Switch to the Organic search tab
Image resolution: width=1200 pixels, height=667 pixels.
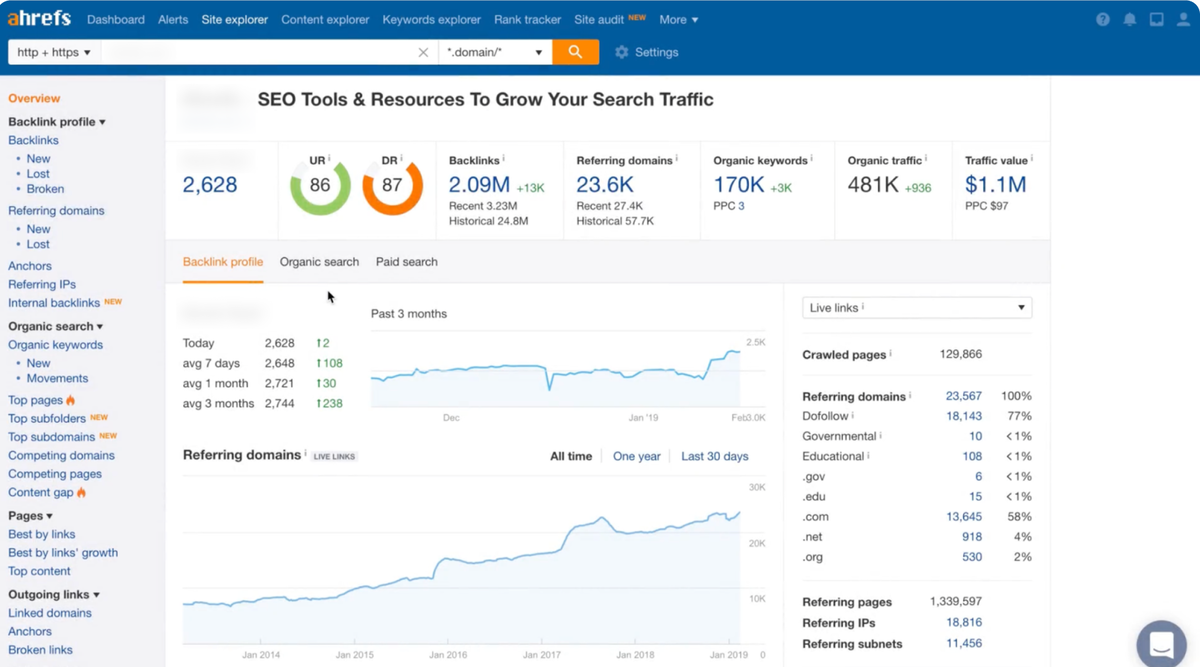coord(319,262)
